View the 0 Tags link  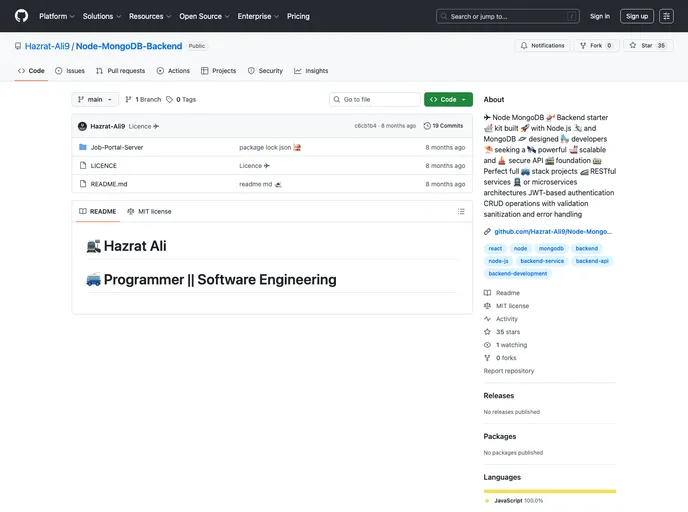pyautogui.click(x=181, y=100)
